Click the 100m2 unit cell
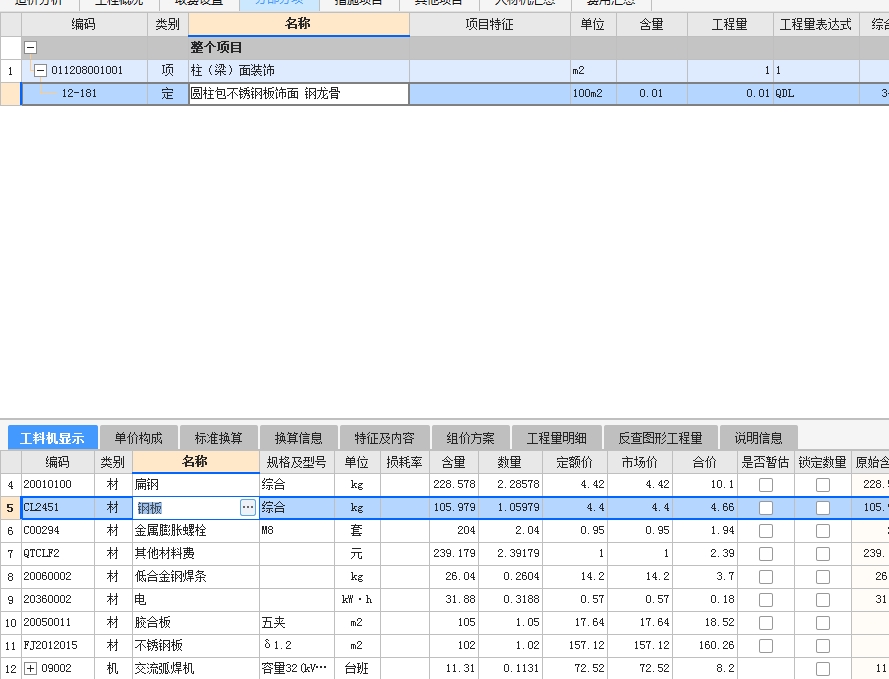Viewport: 889px width, 679px height. tap(593, 94)
